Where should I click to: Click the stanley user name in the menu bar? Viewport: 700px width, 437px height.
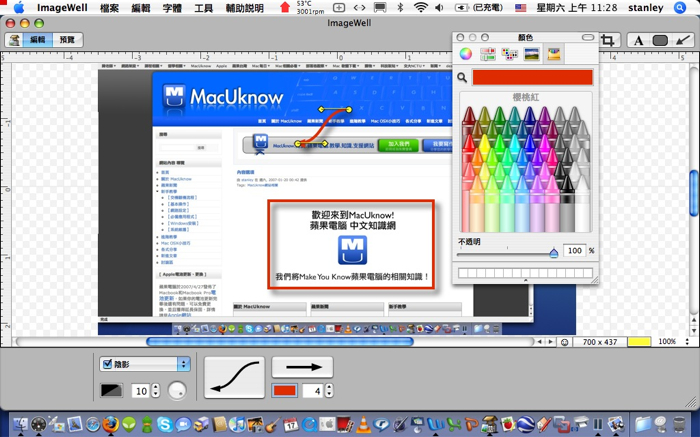(x=646, y=8)
